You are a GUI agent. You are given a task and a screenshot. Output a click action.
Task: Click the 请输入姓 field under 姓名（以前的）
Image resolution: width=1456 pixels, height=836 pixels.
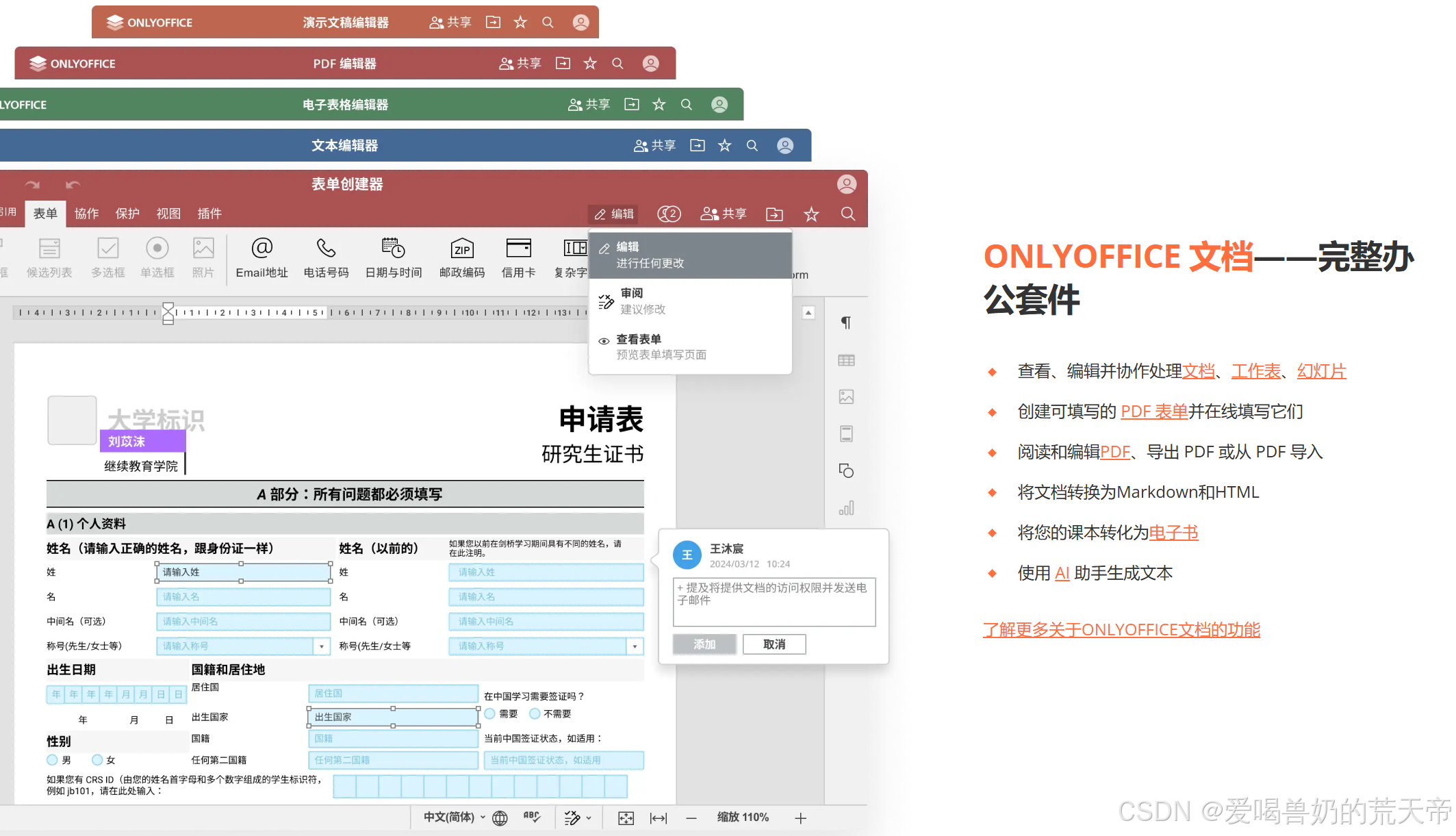[546, 572]
